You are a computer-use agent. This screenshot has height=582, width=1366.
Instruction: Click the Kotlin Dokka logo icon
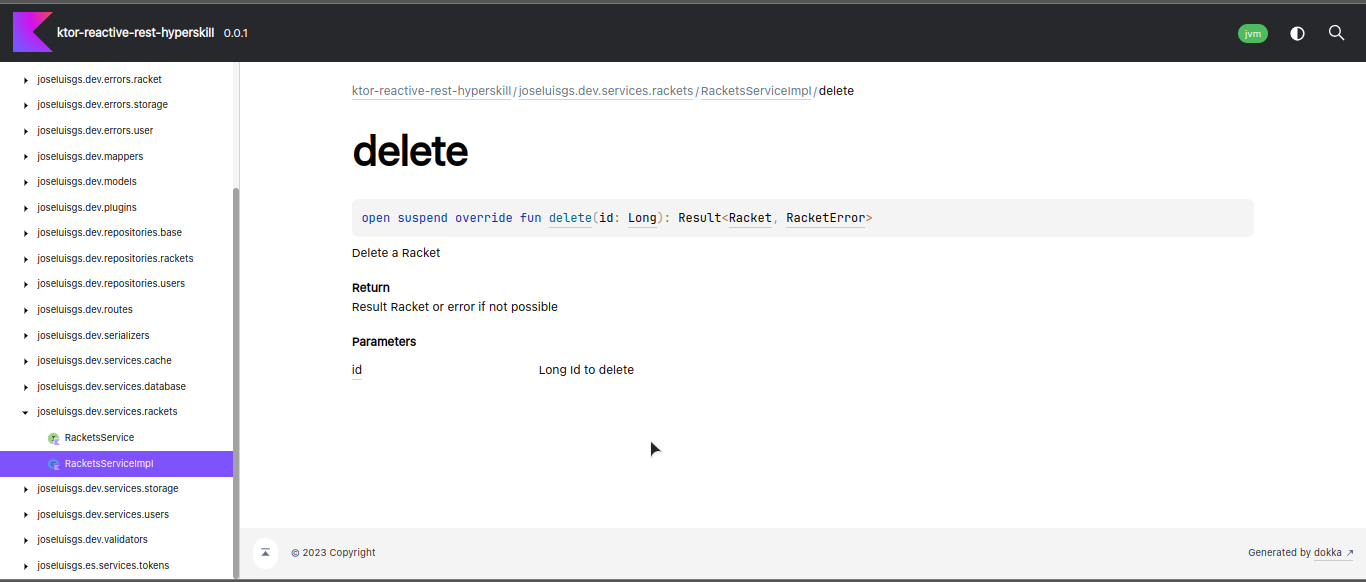(32, 32)
